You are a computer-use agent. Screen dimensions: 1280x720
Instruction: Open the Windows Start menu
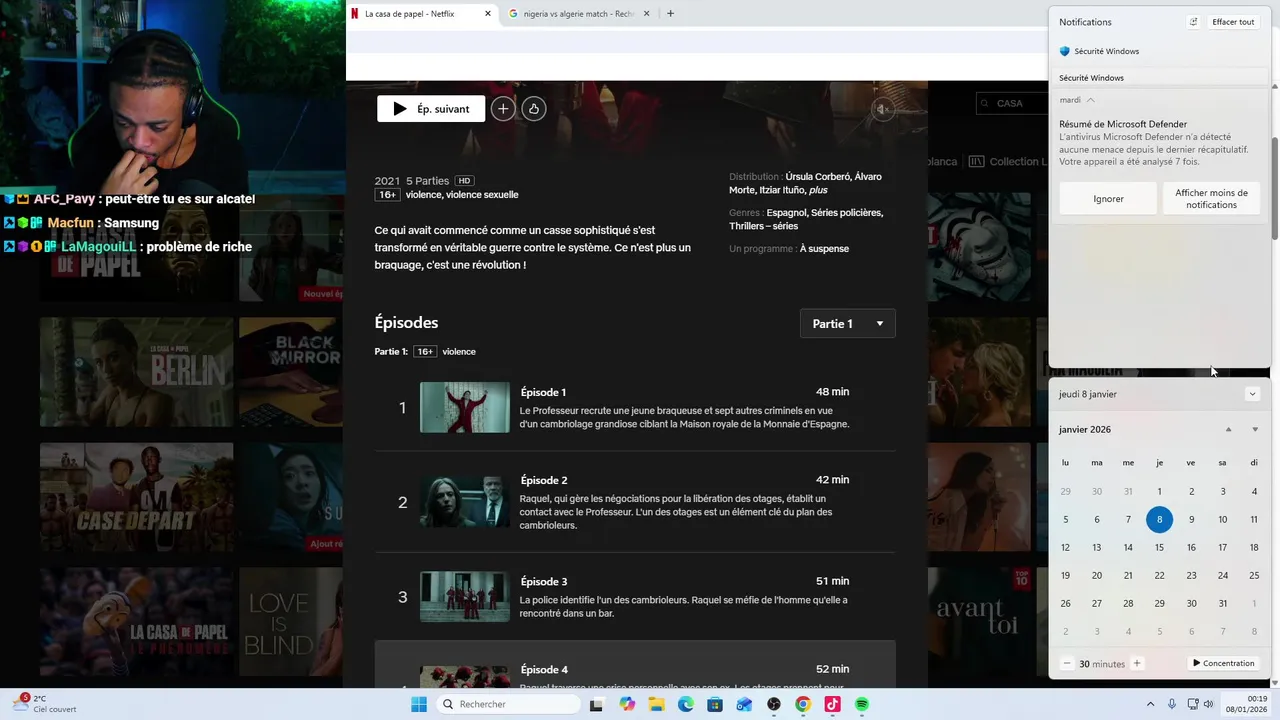pos(419,705)
